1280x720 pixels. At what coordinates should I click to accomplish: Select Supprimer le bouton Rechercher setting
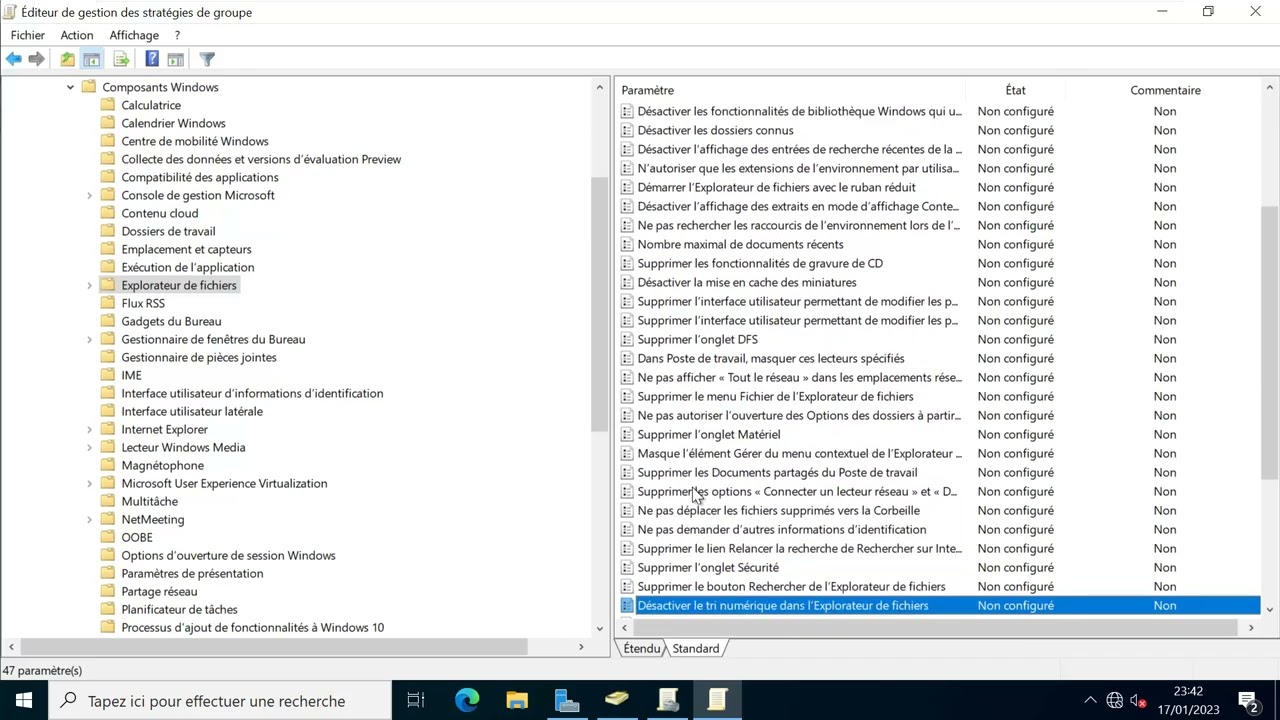point(791,586)
